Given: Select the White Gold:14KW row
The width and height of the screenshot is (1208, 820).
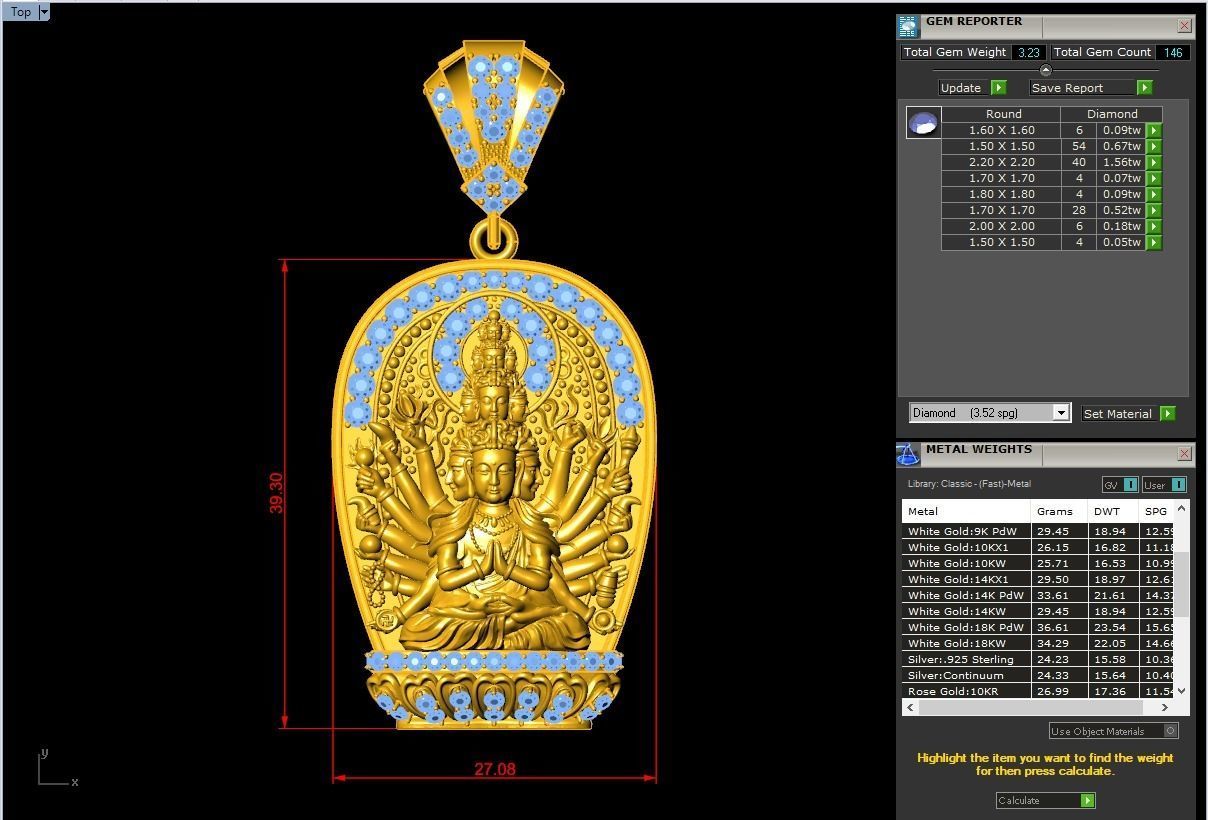Looking at the screenshot, I should pyautogui.click(x=1038, y=611).
